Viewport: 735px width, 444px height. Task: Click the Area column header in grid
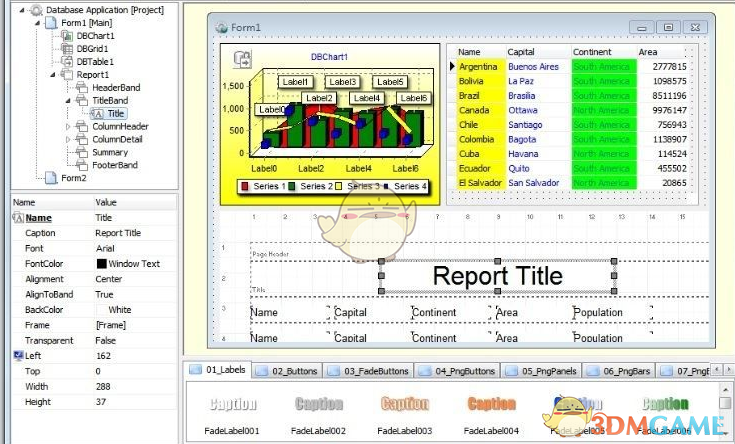point(648,52)
